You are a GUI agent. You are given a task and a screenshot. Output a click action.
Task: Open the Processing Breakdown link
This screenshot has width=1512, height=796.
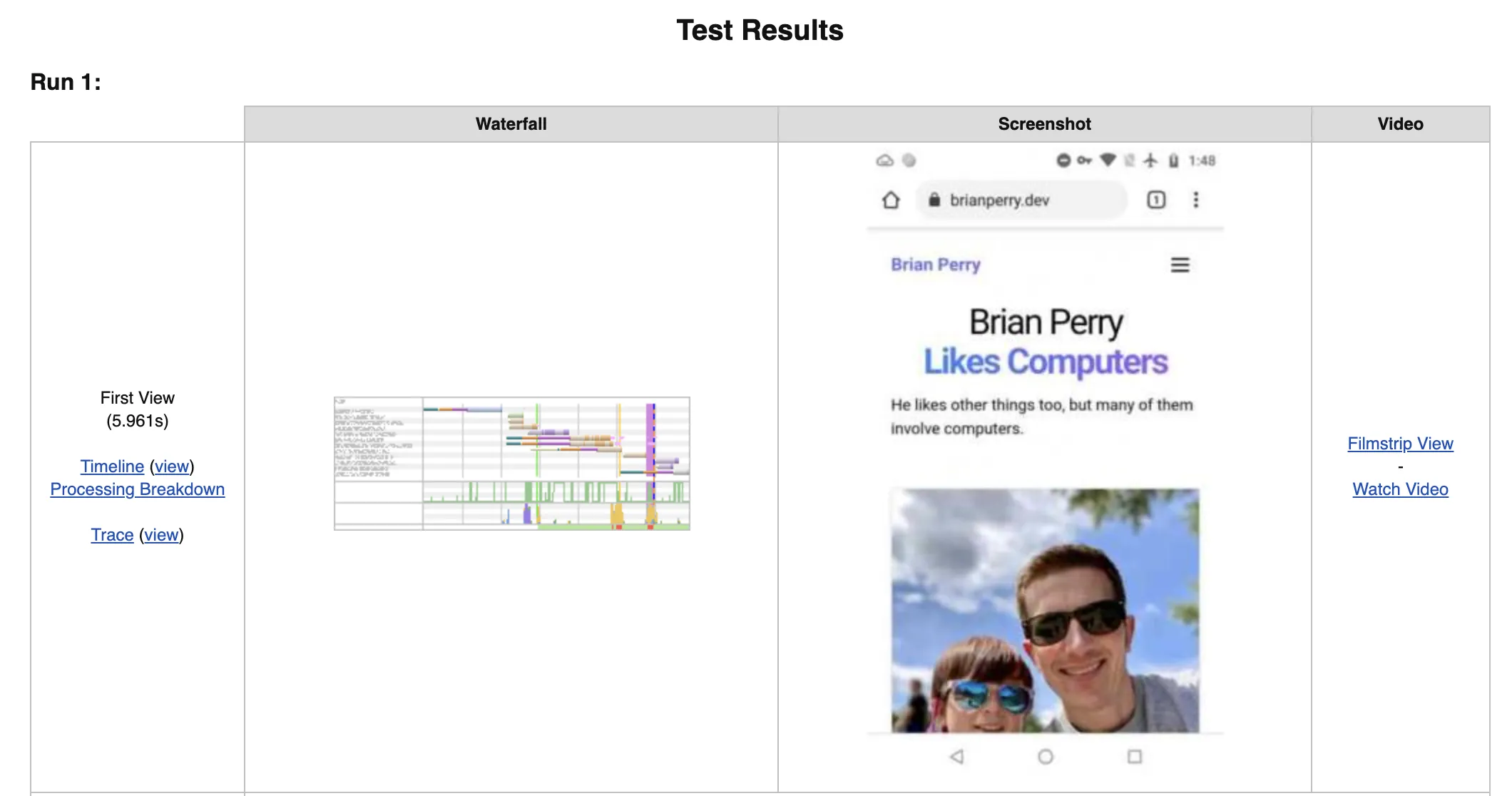click(x=137, y=489)
